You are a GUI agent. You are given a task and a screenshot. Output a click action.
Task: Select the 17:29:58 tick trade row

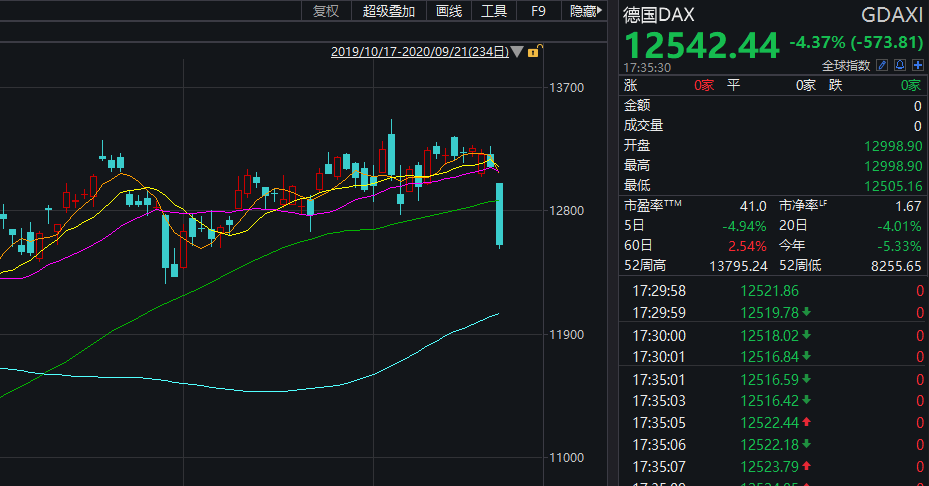[x=770, y=291]
